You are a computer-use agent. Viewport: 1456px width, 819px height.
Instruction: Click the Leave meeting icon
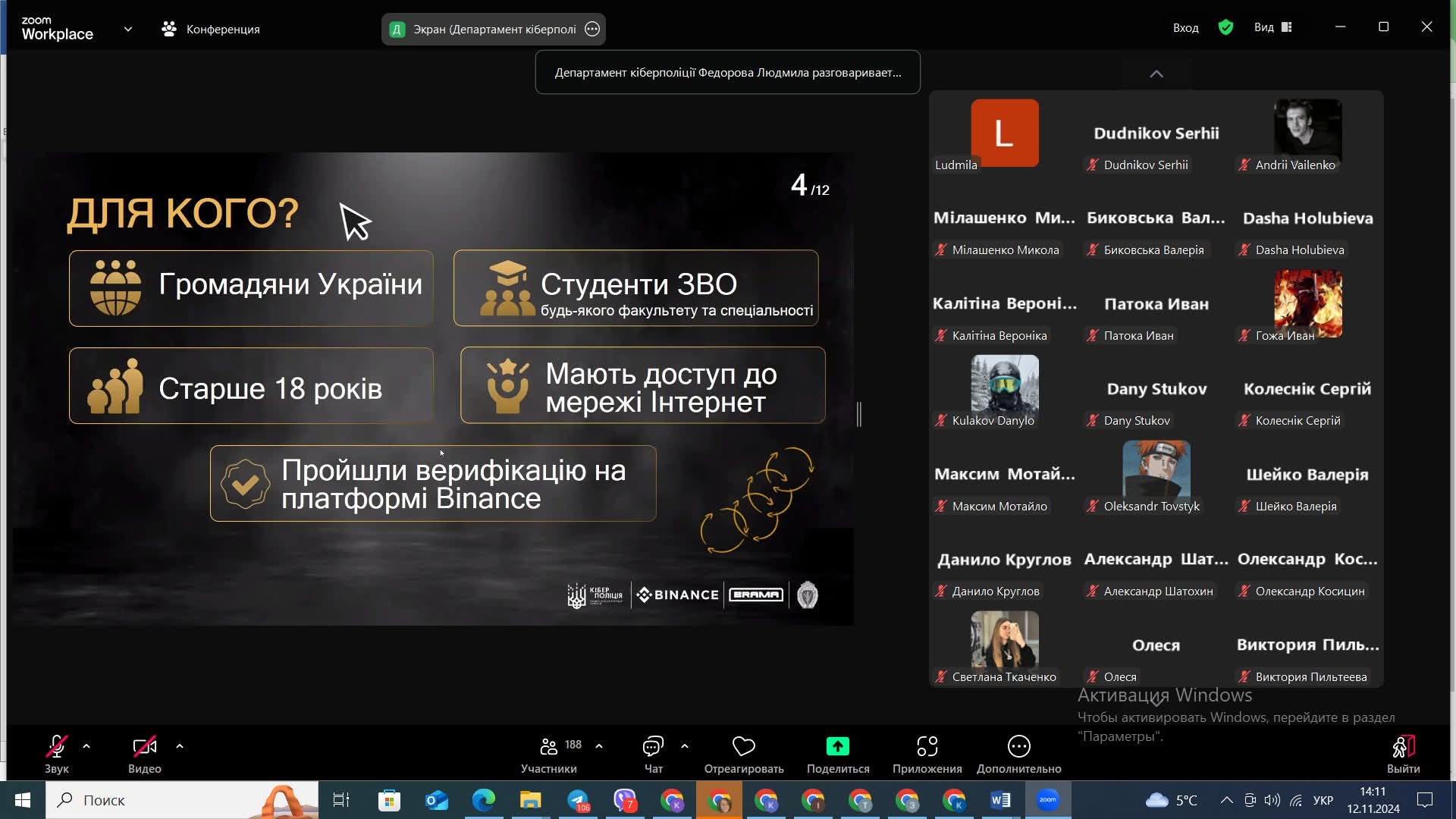[1403, 747]
